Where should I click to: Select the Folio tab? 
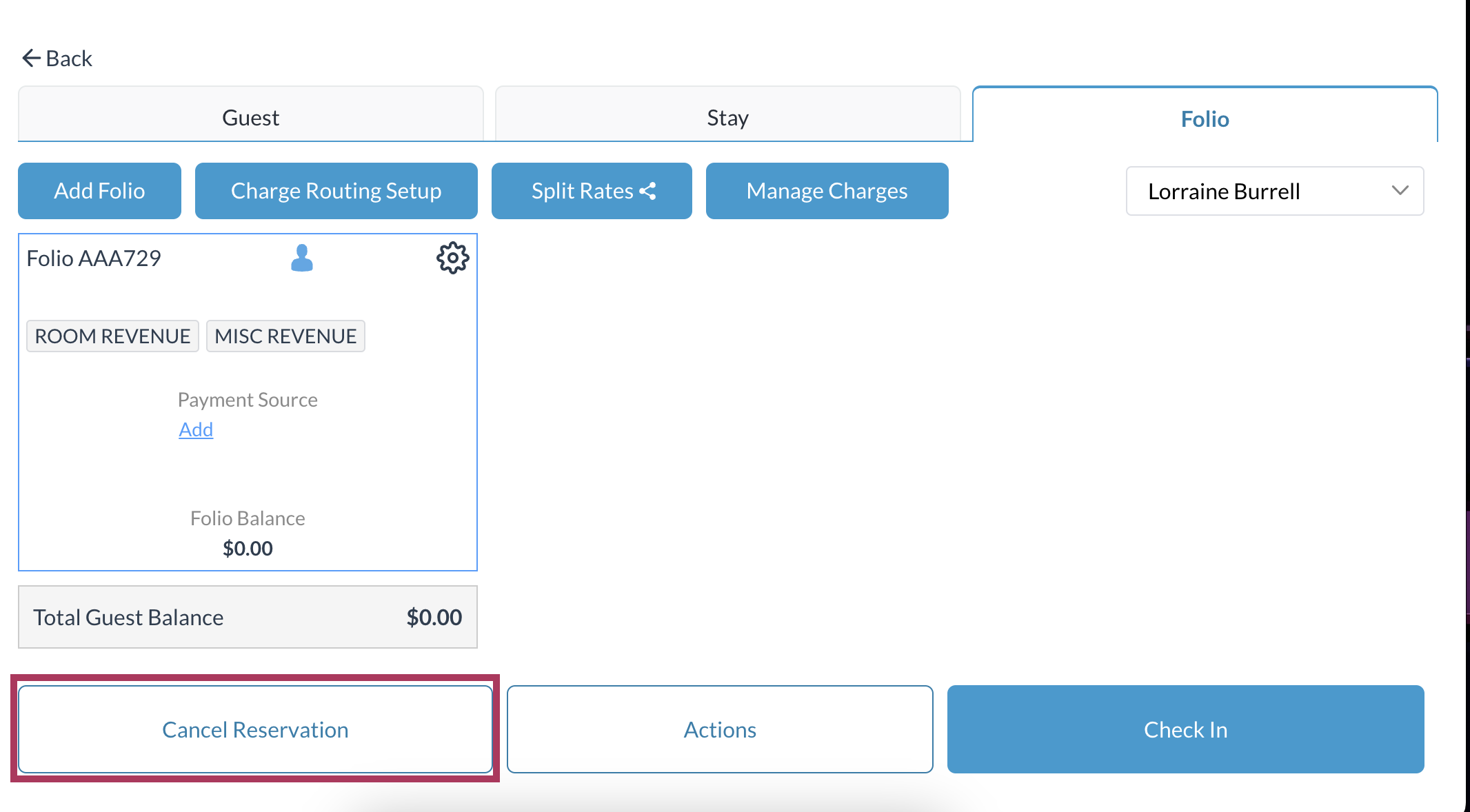click(x=1205, y=119)
